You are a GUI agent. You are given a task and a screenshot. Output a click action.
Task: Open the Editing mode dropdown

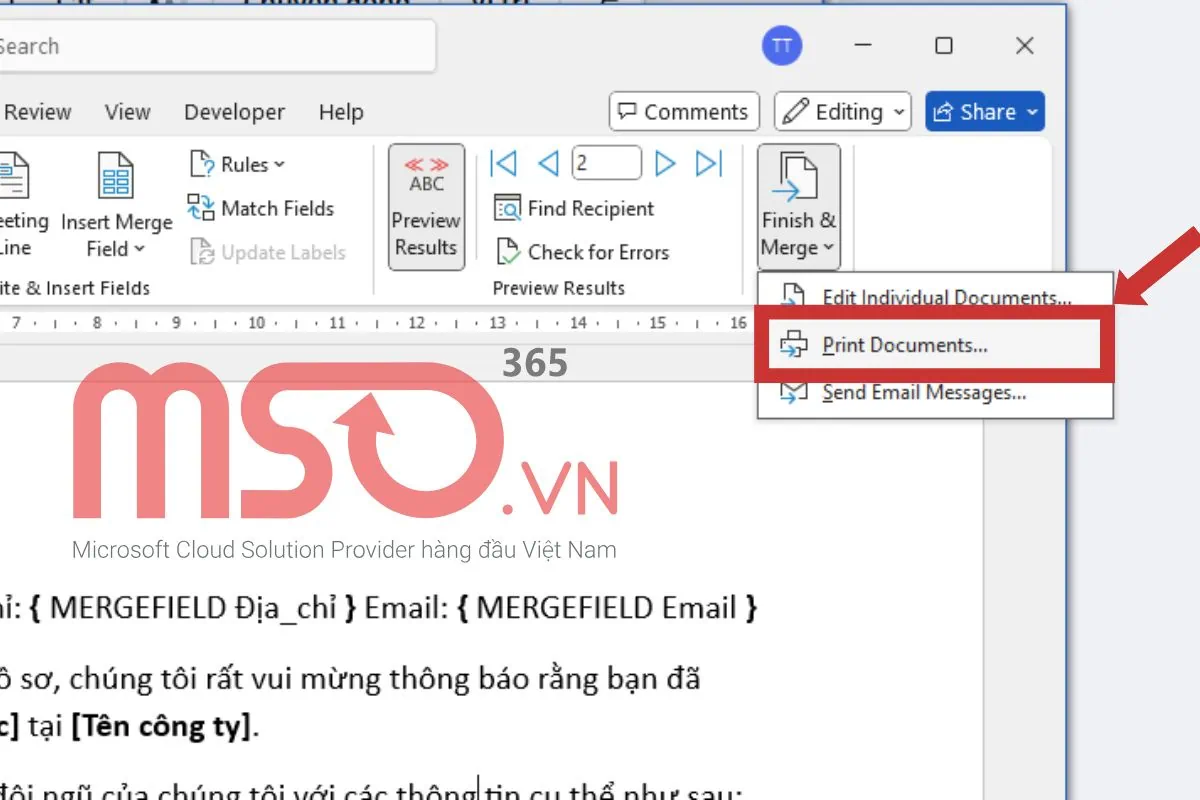pyautogui.click(x=842, y=111)
